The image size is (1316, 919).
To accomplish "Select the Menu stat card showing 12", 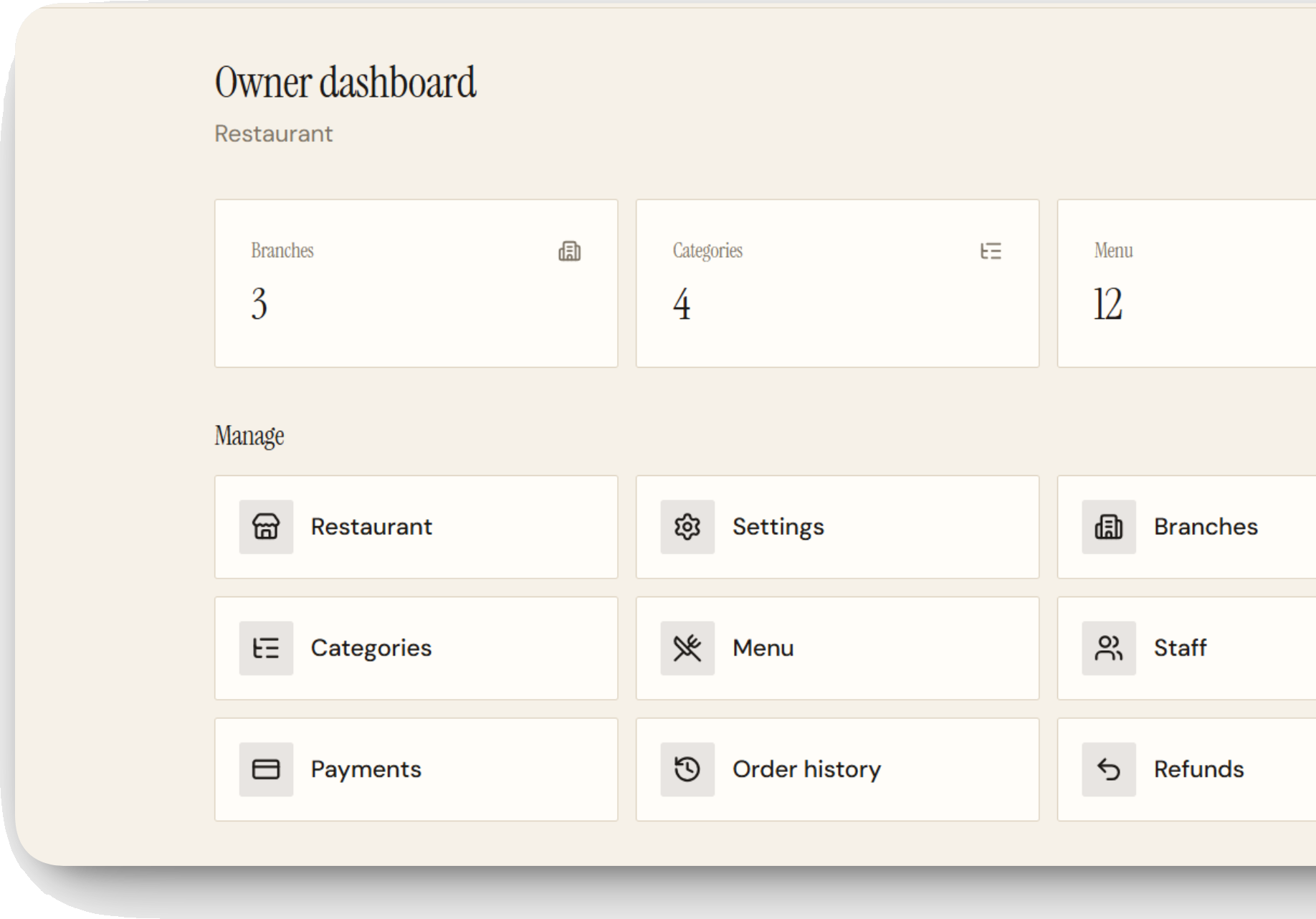I will pos(1187,283).
